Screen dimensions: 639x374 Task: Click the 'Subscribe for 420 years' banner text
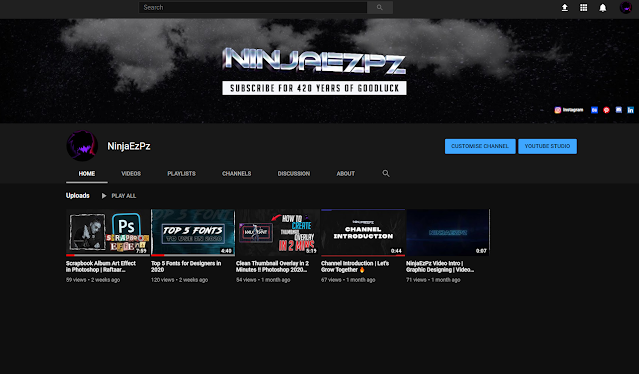click(314, 88)
